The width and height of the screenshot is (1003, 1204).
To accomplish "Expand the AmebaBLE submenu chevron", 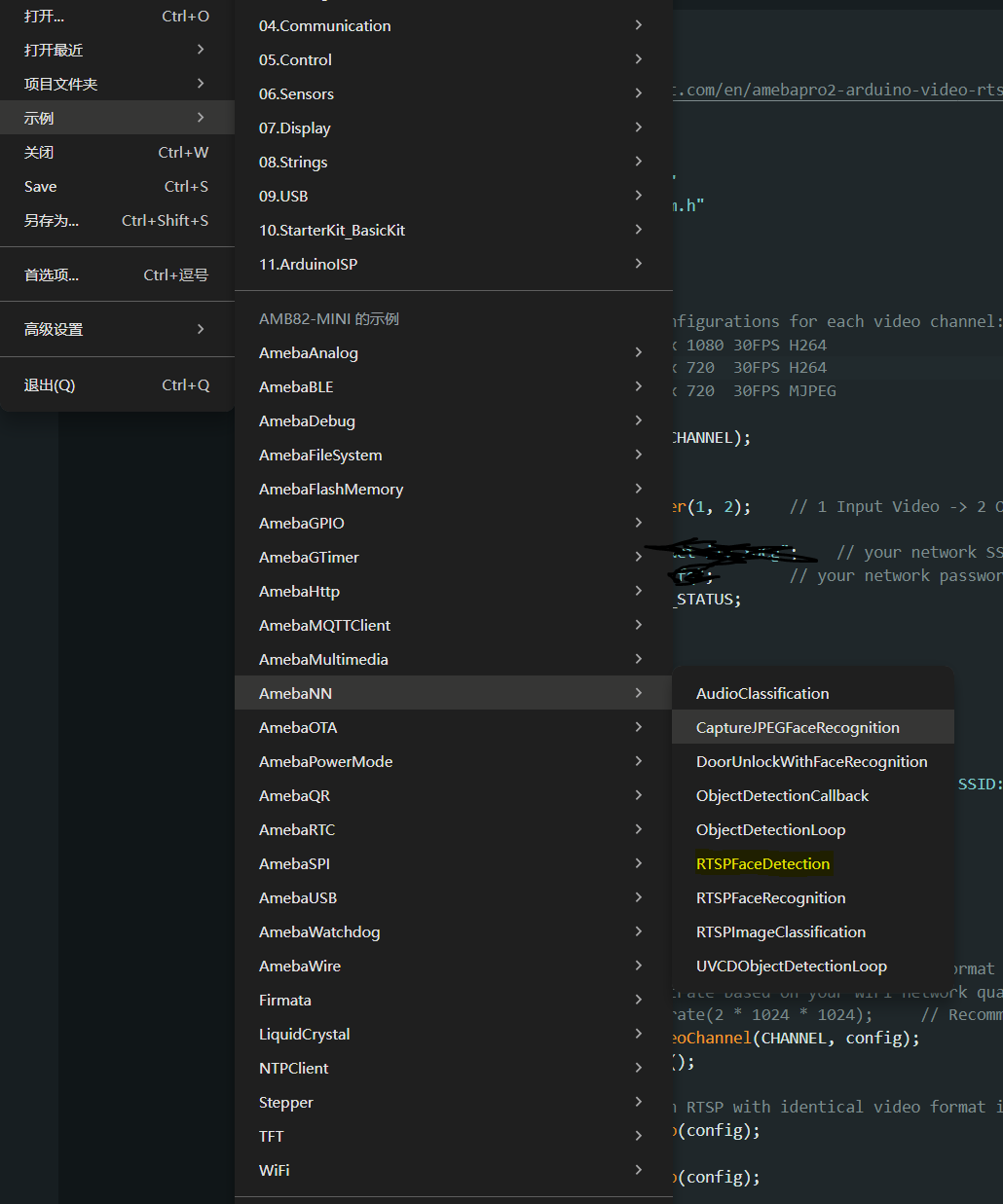I will 639,386.
